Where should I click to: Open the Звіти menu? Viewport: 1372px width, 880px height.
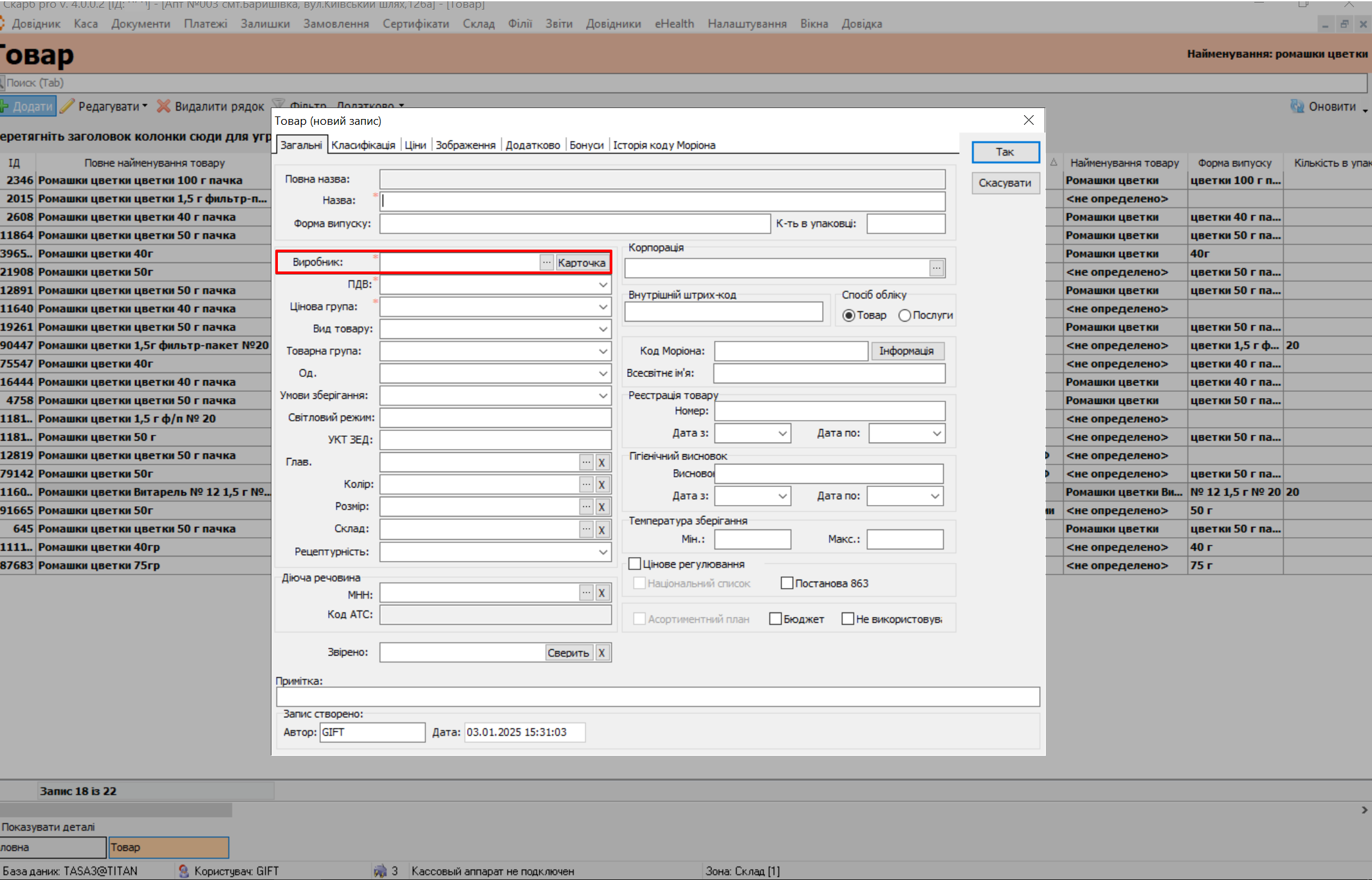click(x=558, y=24)
